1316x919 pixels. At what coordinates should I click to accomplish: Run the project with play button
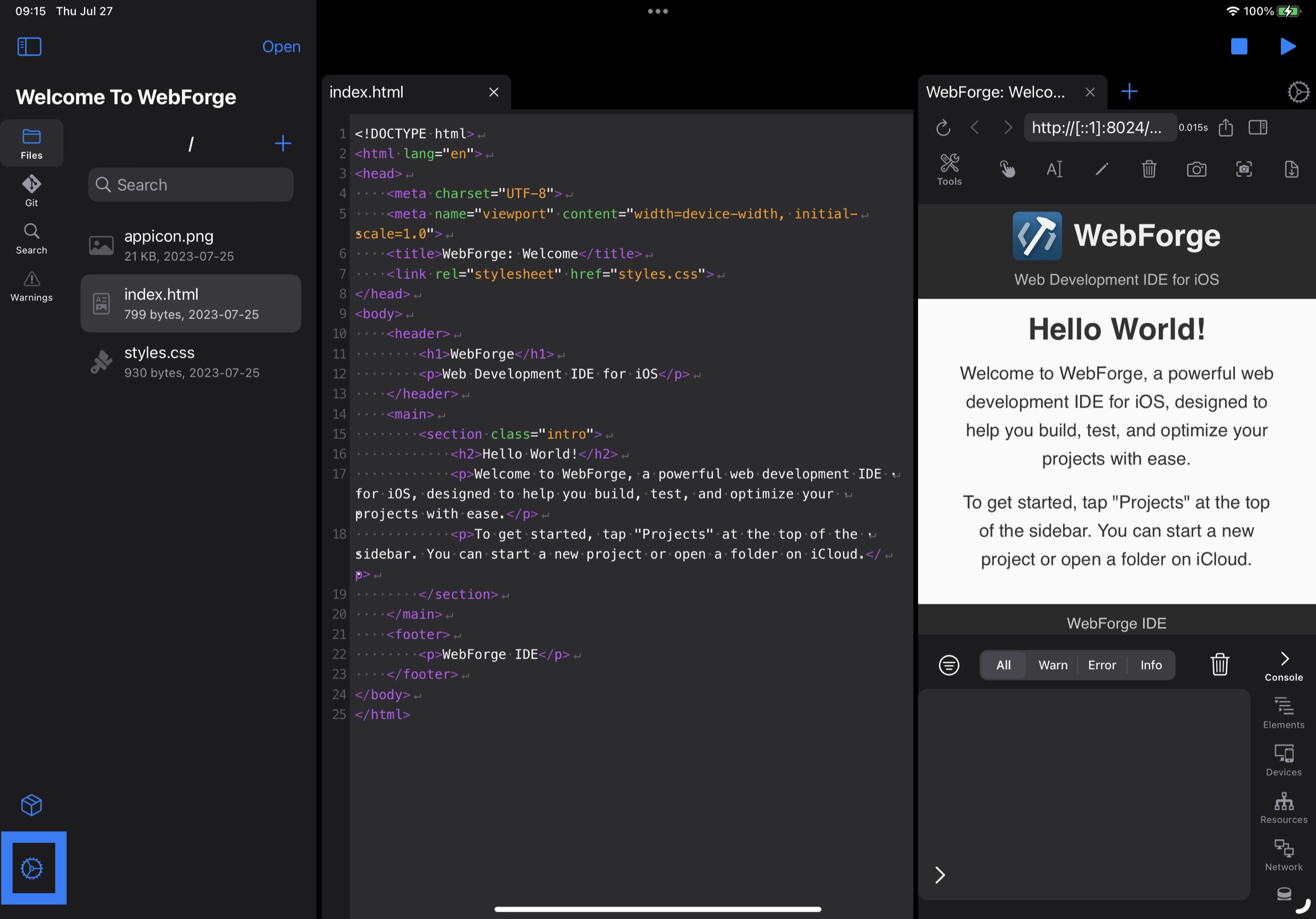pos(1288,46)
